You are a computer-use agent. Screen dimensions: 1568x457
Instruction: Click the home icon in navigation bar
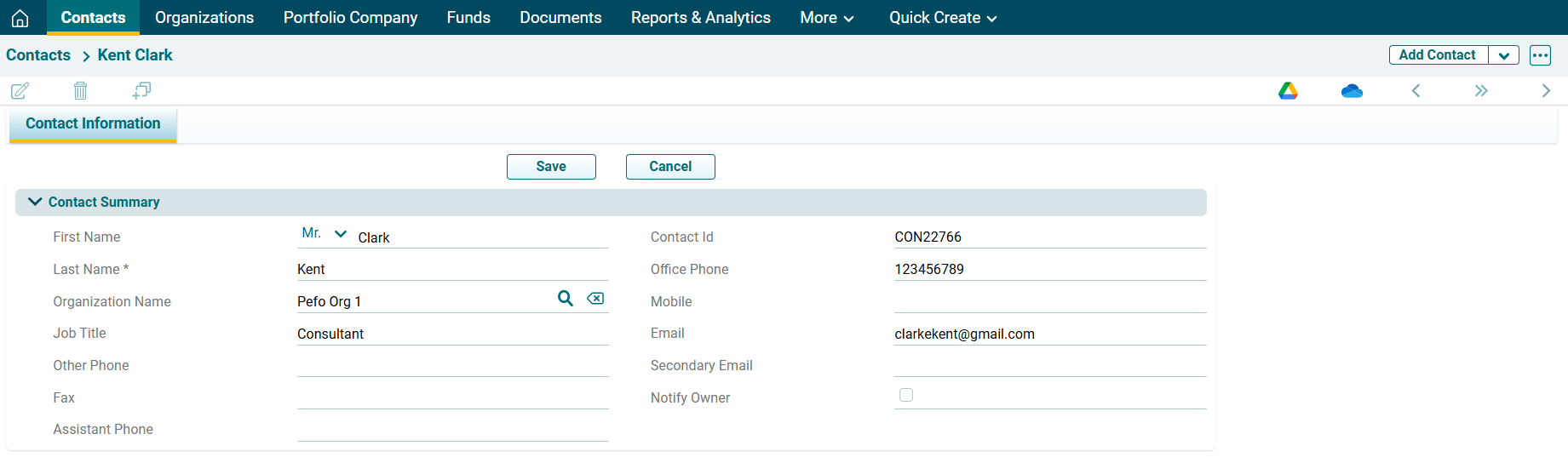(x=20, y=18)
